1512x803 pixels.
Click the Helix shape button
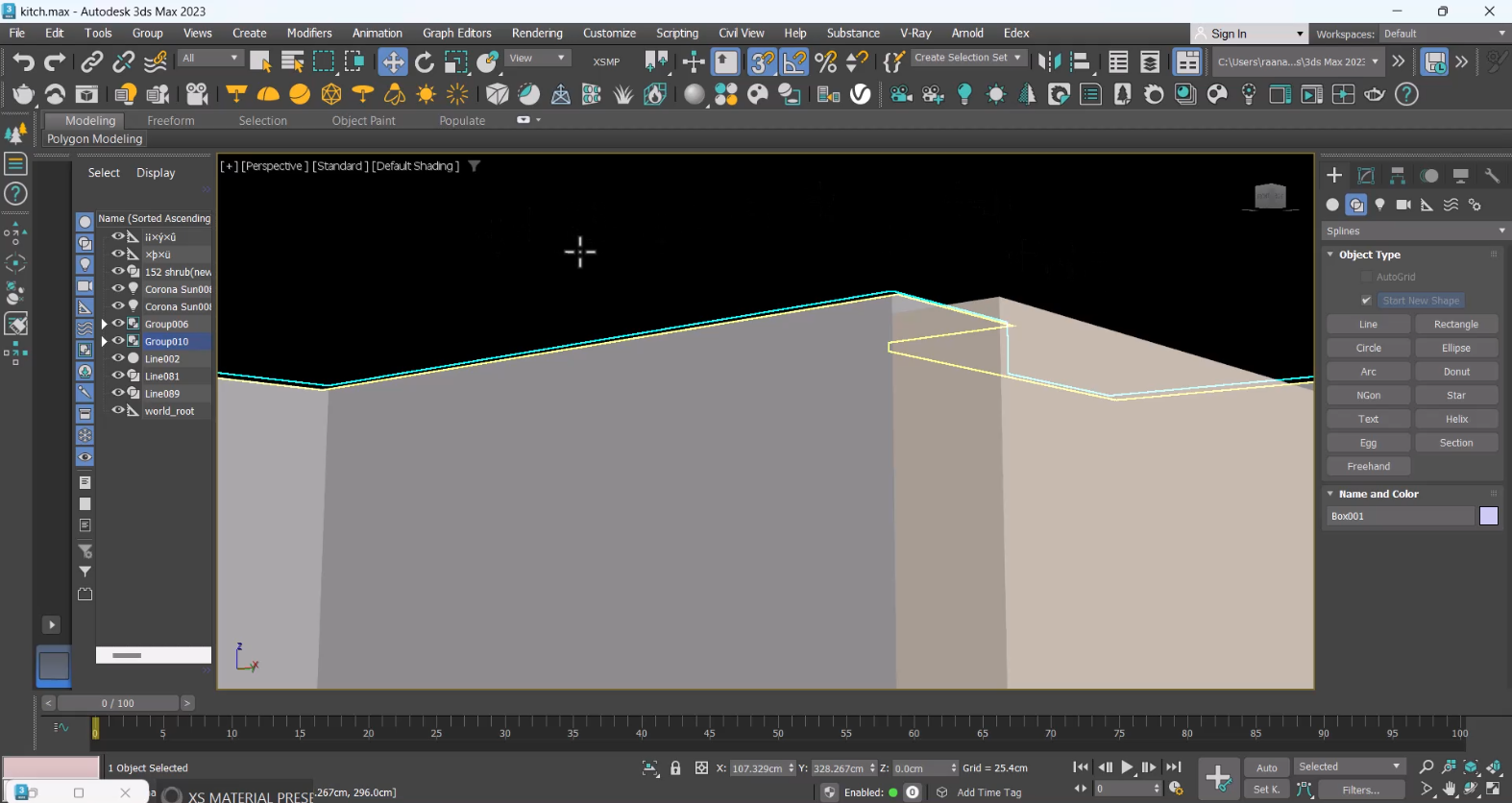1455,419
